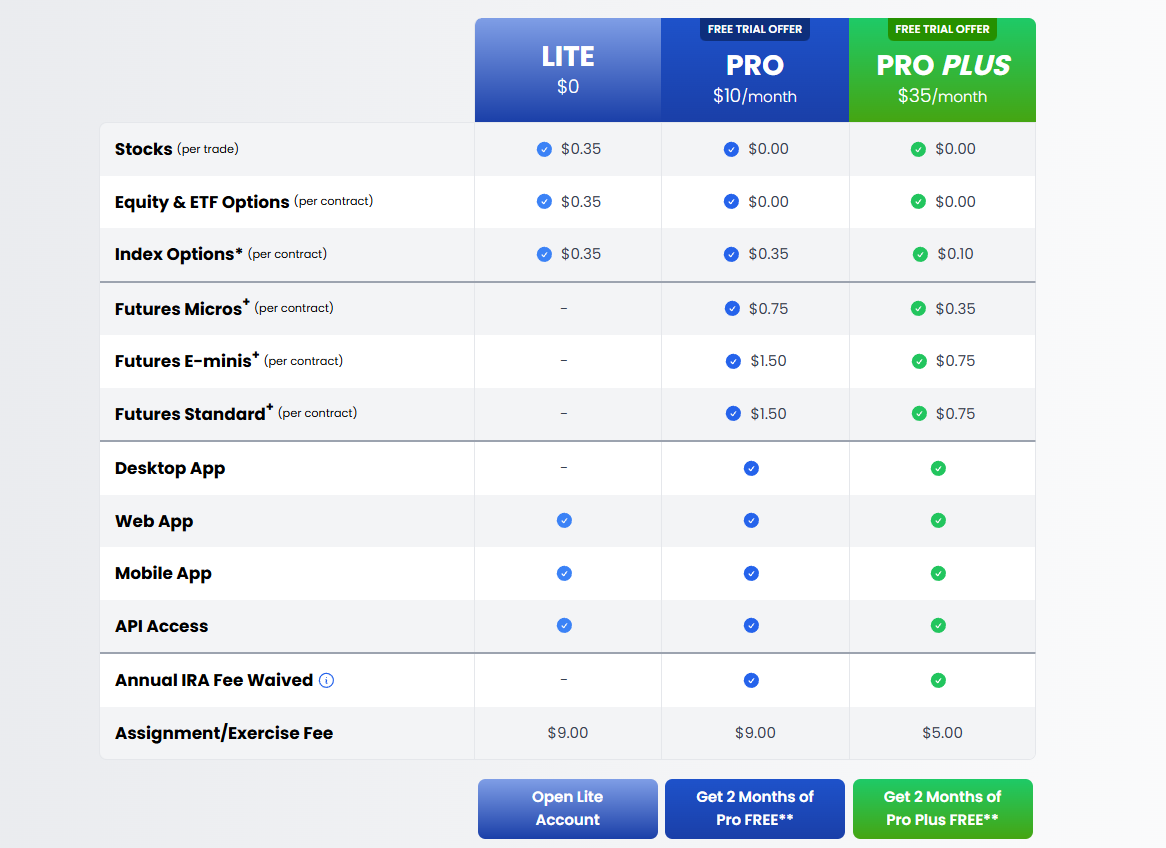Click Pro Plus checkmark in Web App row
The image size is (1166, 848).
(x=938, y=521)
